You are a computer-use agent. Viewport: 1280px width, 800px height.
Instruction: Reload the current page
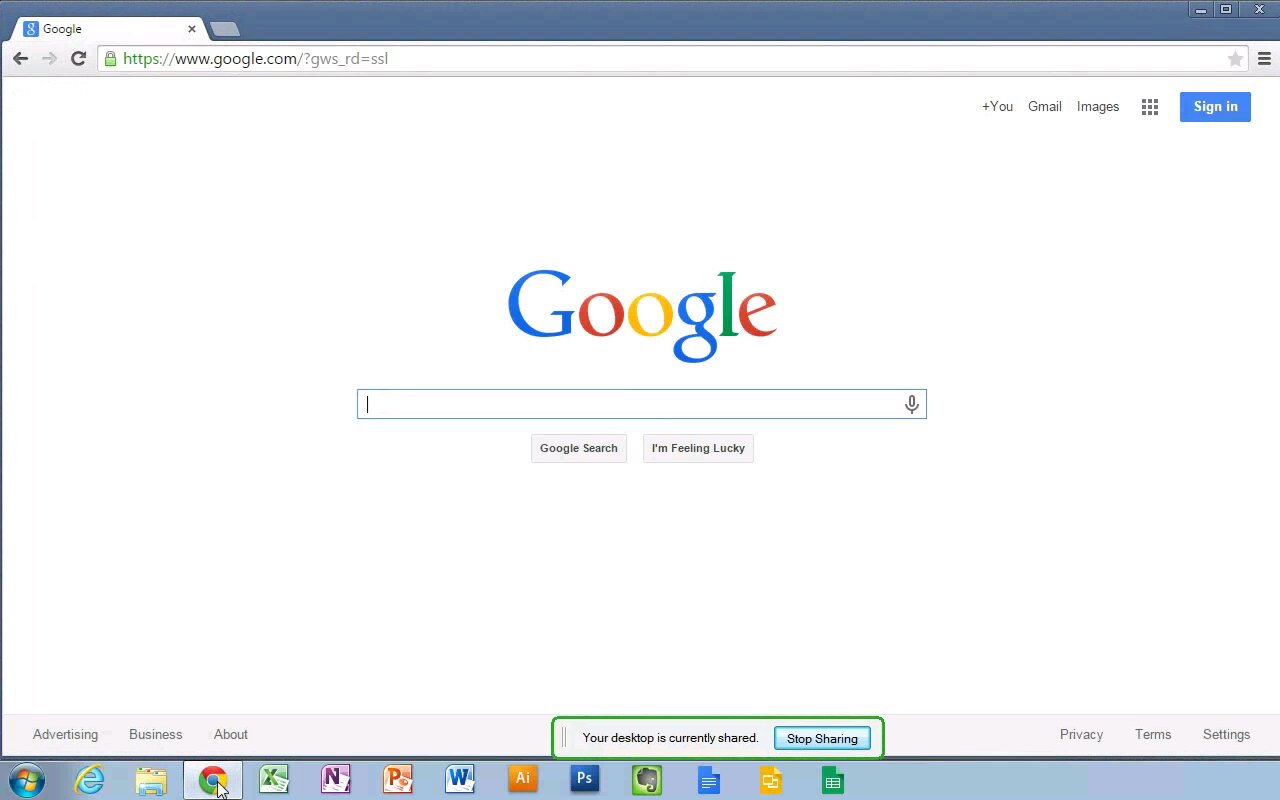click(x=78, y=59)
